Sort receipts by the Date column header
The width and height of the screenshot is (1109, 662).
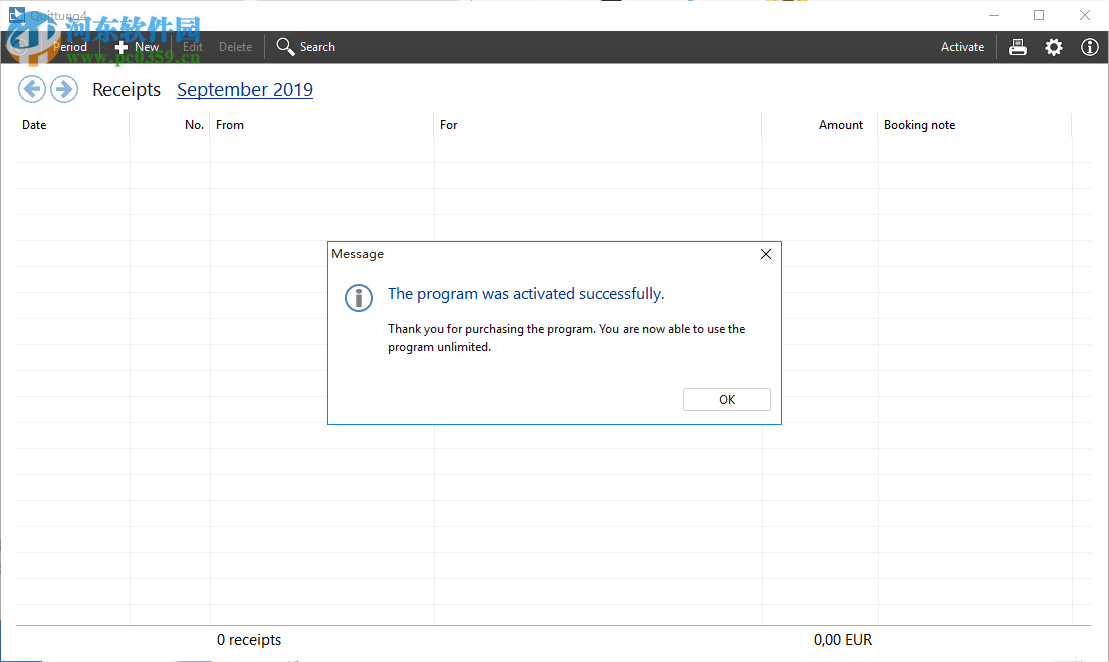(35, 125)
